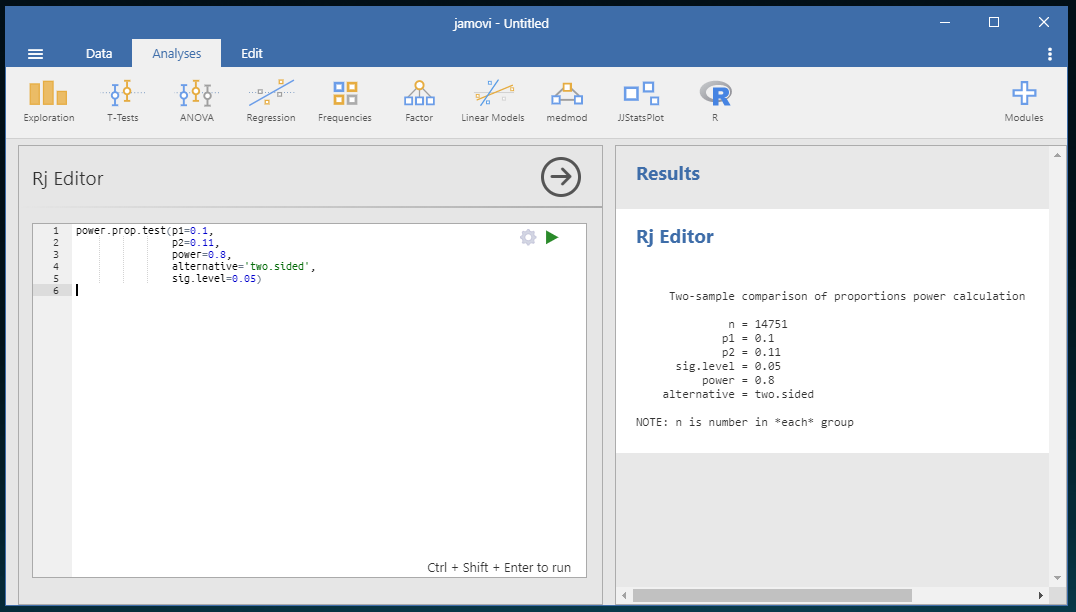Select the Analyses tab
Viewport: 1076px width, 612px height.
176,54
